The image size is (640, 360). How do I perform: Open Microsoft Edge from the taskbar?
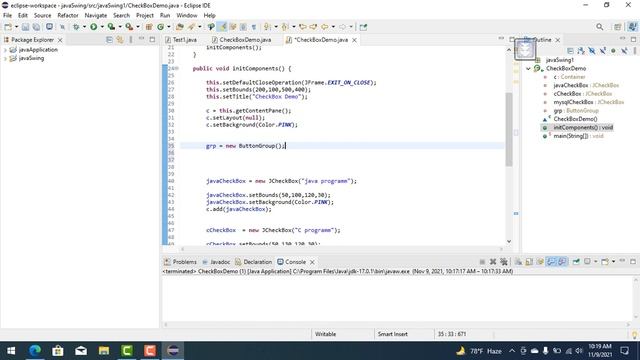point(35,351)
